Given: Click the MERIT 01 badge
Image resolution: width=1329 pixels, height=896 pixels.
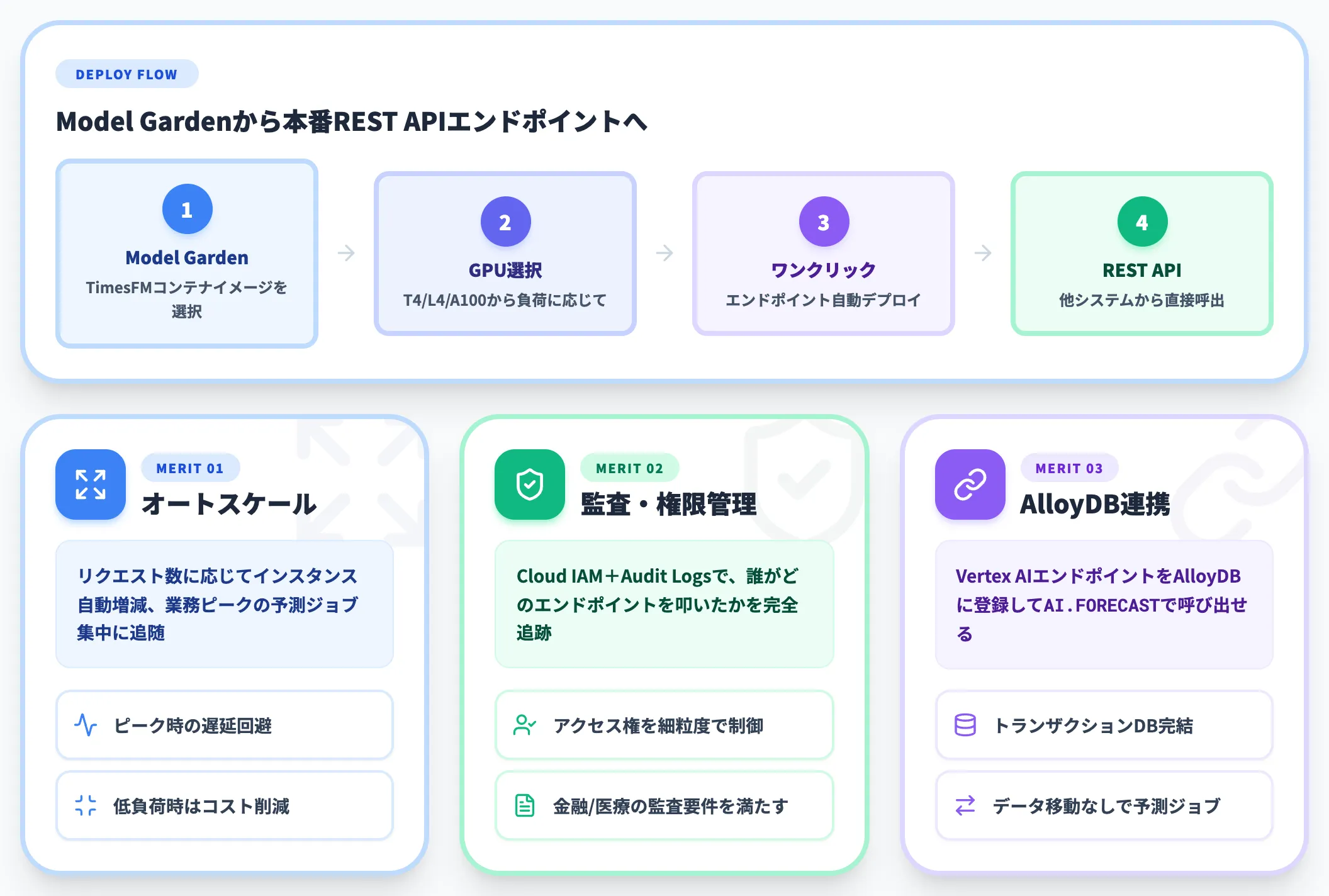Looking at the screenshot, I should [x=190, y=468].
